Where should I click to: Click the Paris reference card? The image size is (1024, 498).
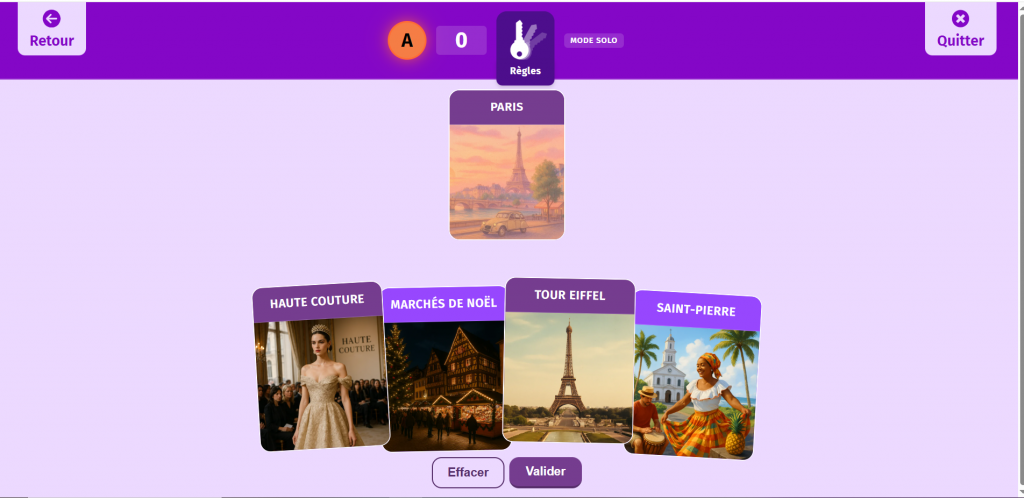point(507,164)
